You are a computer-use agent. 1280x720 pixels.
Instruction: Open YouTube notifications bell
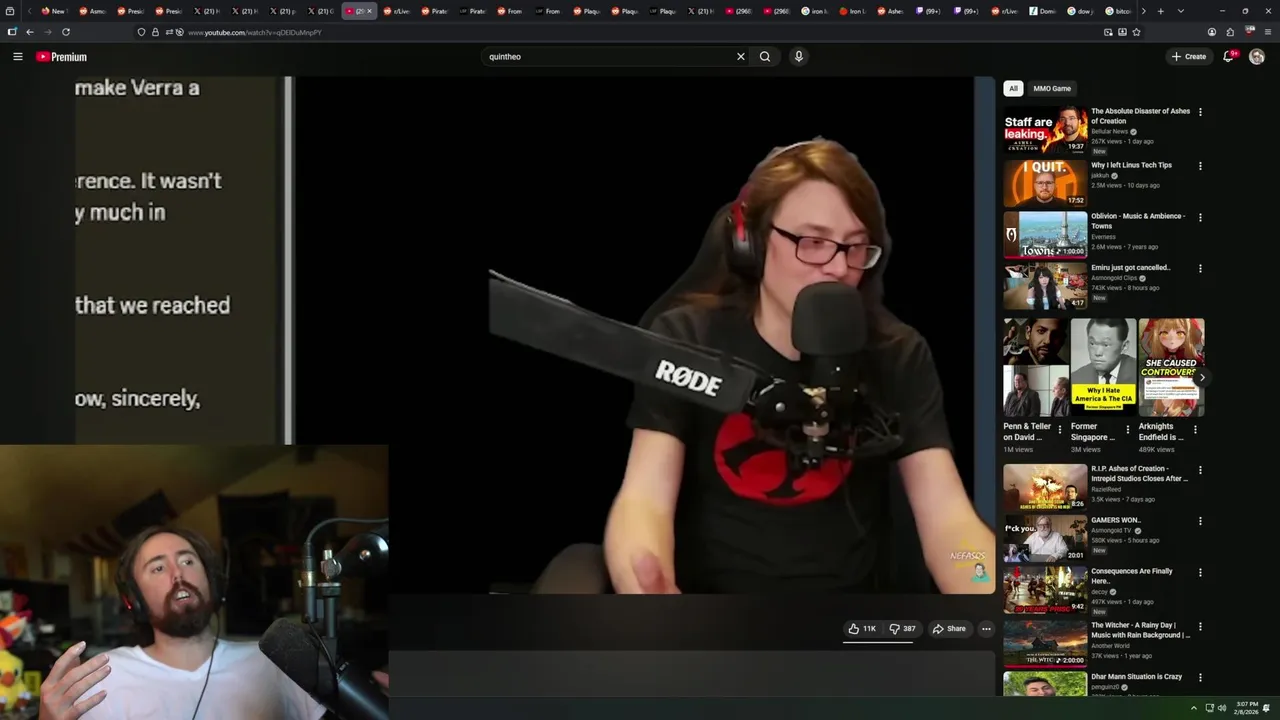(1229, 57)
